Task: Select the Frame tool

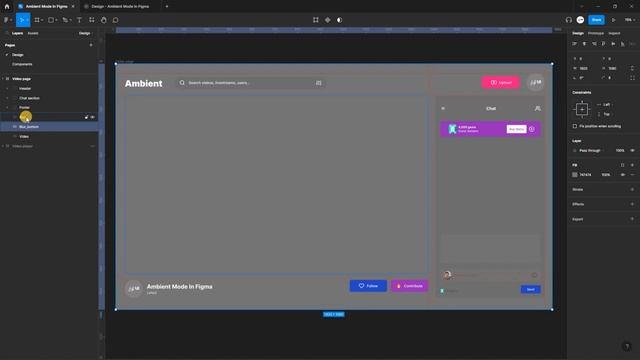Action: coord(38,20)
